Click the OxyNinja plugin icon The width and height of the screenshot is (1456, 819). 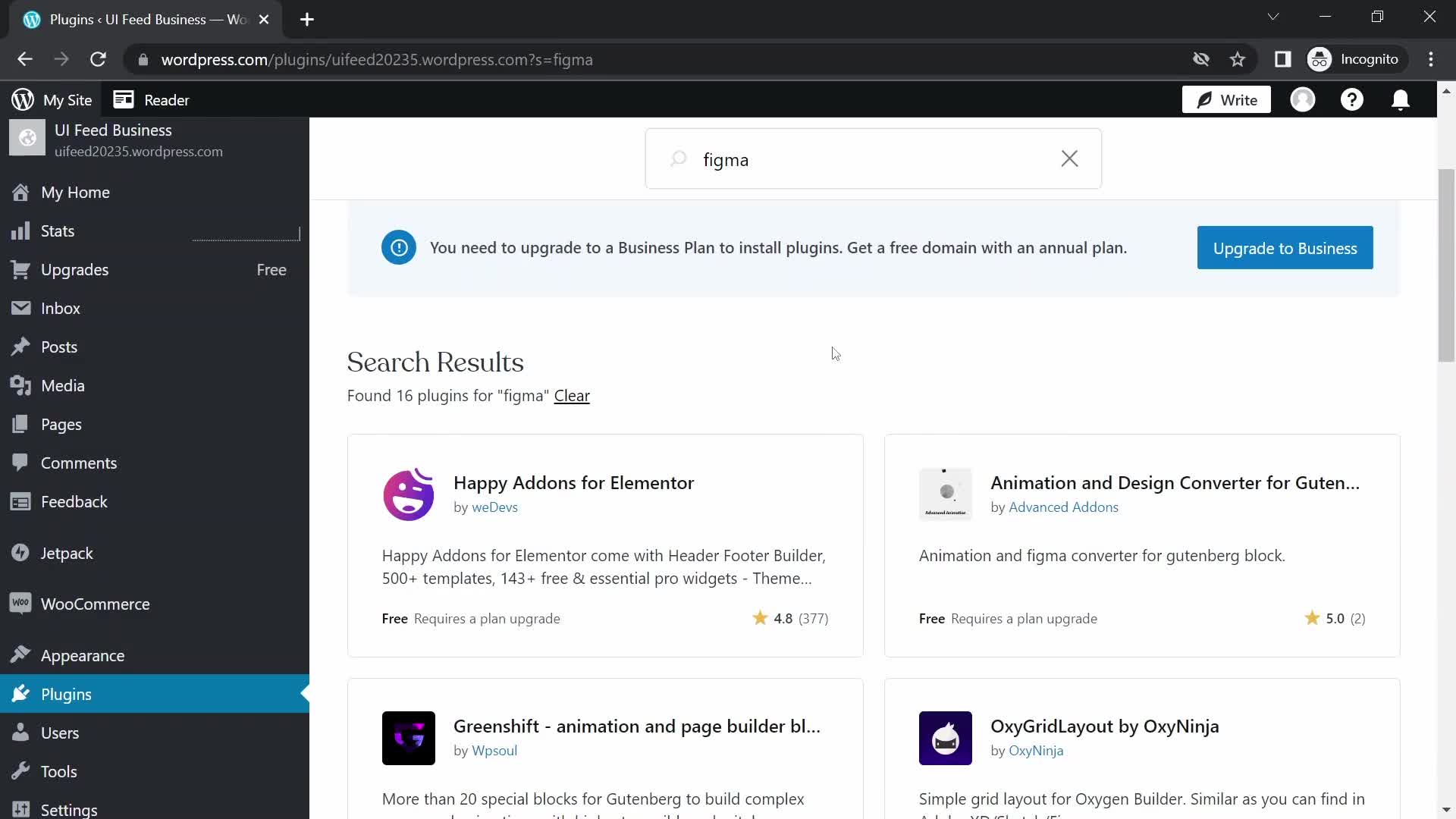946,738
